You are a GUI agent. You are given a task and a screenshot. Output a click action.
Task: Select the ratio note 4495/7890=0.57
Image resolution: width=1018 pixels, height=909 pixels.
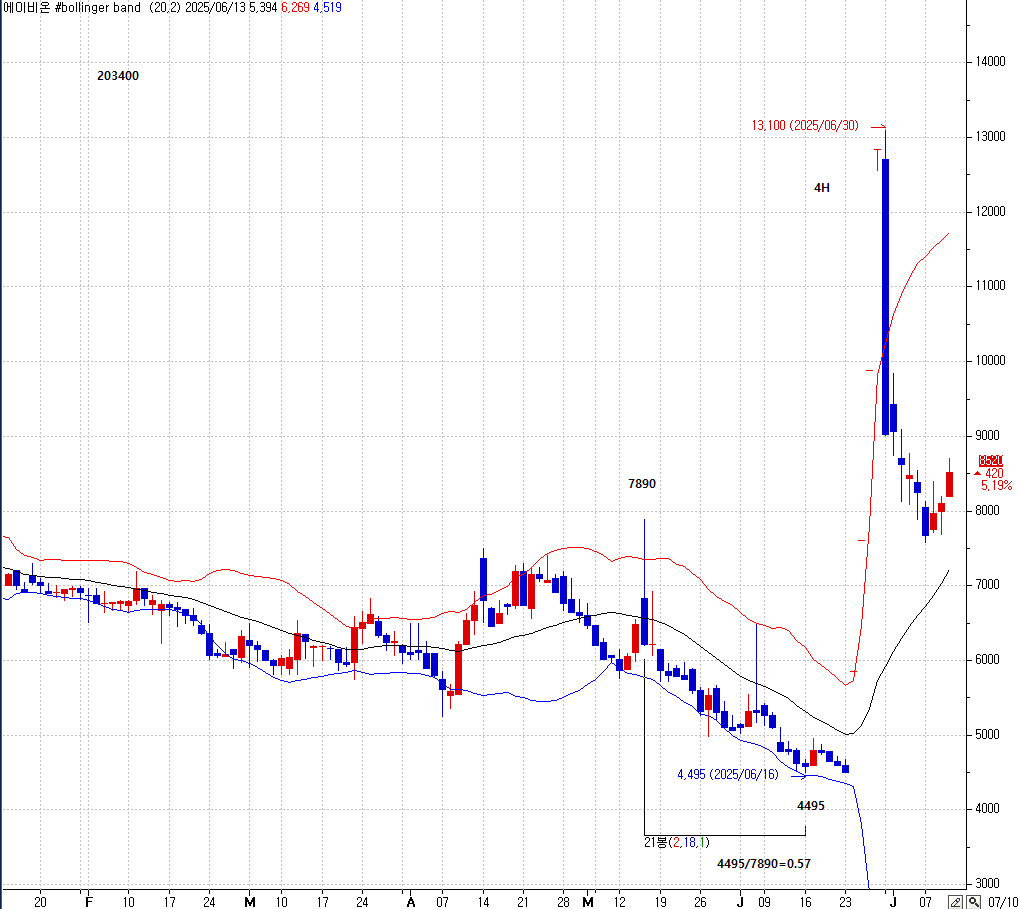click(x=764, y=864)
